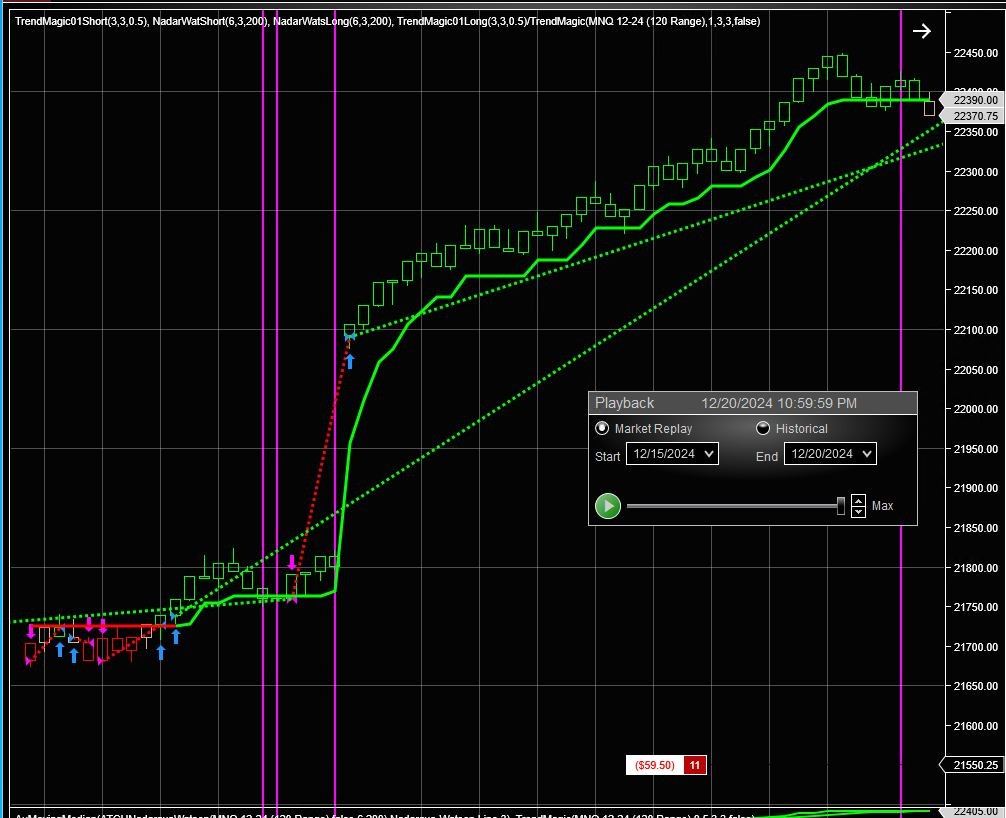Select the Market Replay radio option
The width and height of the screenshot is (1006, 818).
(602, 428)
